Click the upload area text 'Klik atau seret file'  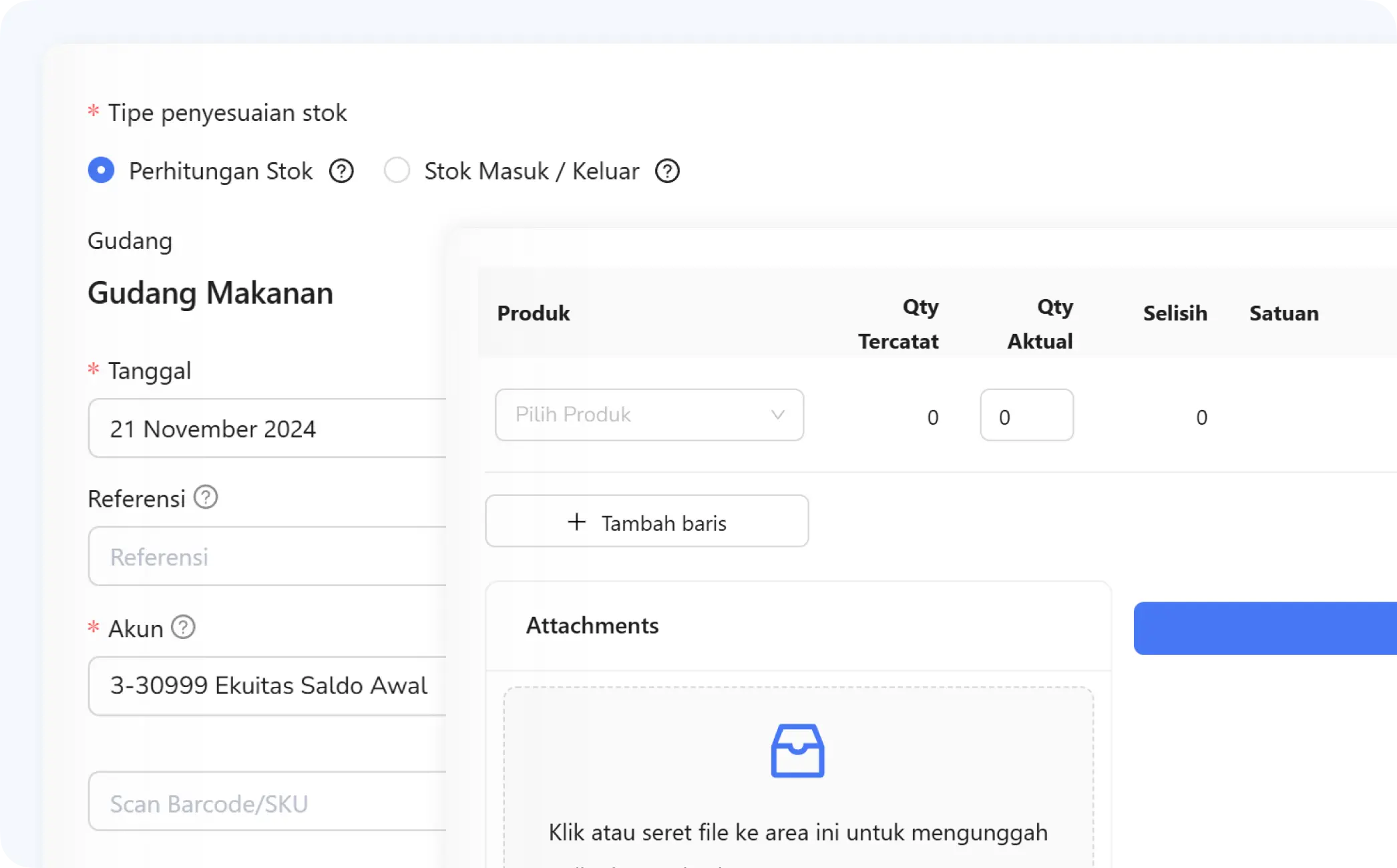798,833
